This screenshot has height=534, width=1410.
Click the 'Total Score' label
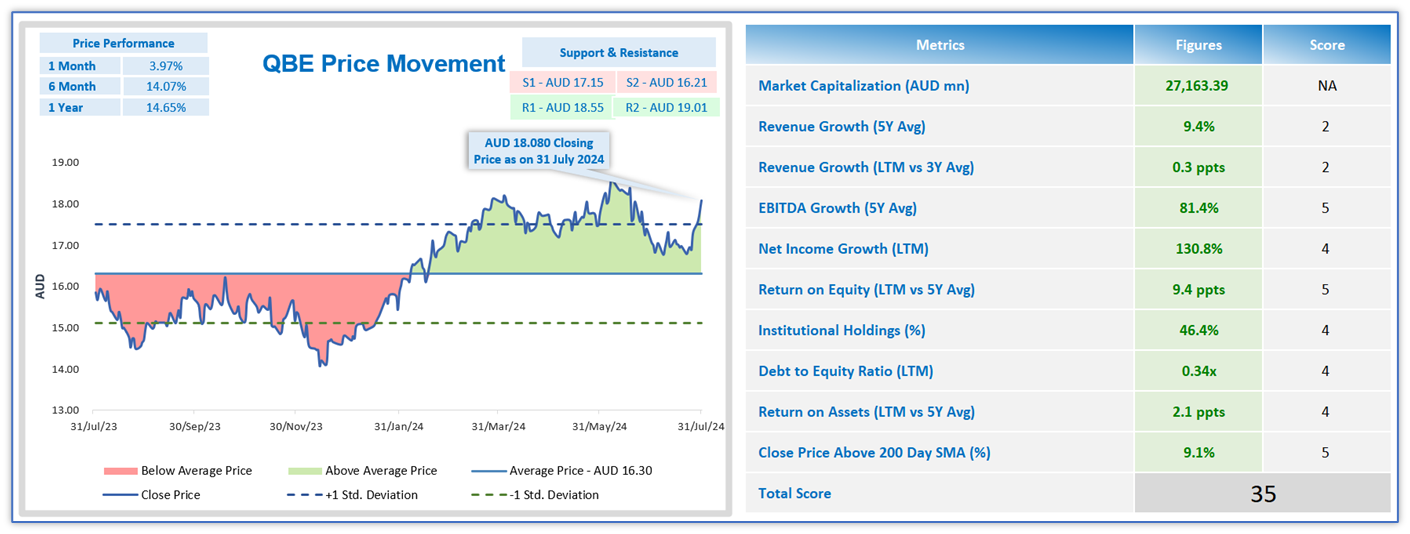click(795, 493)
